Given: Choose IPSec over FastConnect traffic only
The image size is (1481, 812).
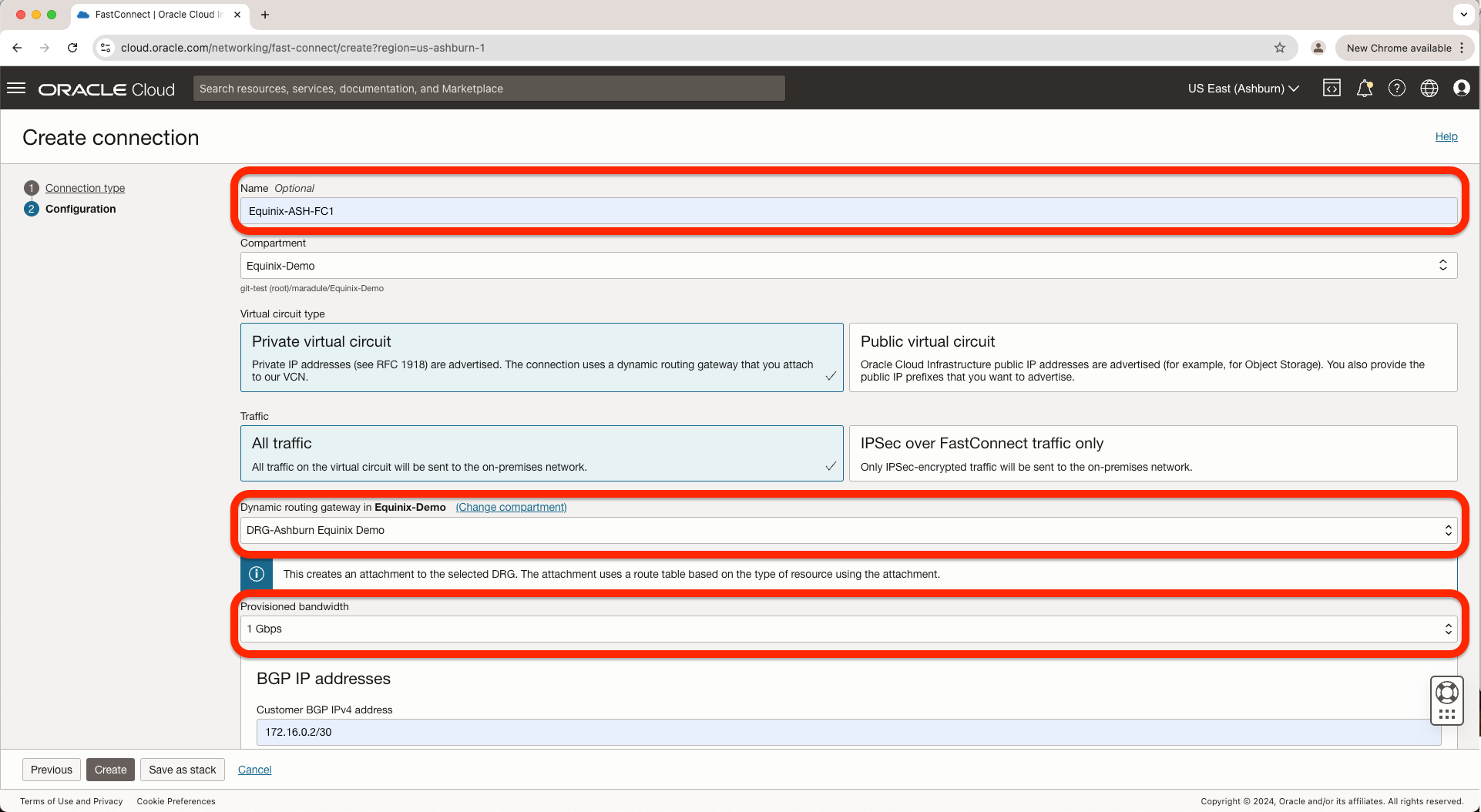Looking at the screenshot, I should [x=1152, y=454].
